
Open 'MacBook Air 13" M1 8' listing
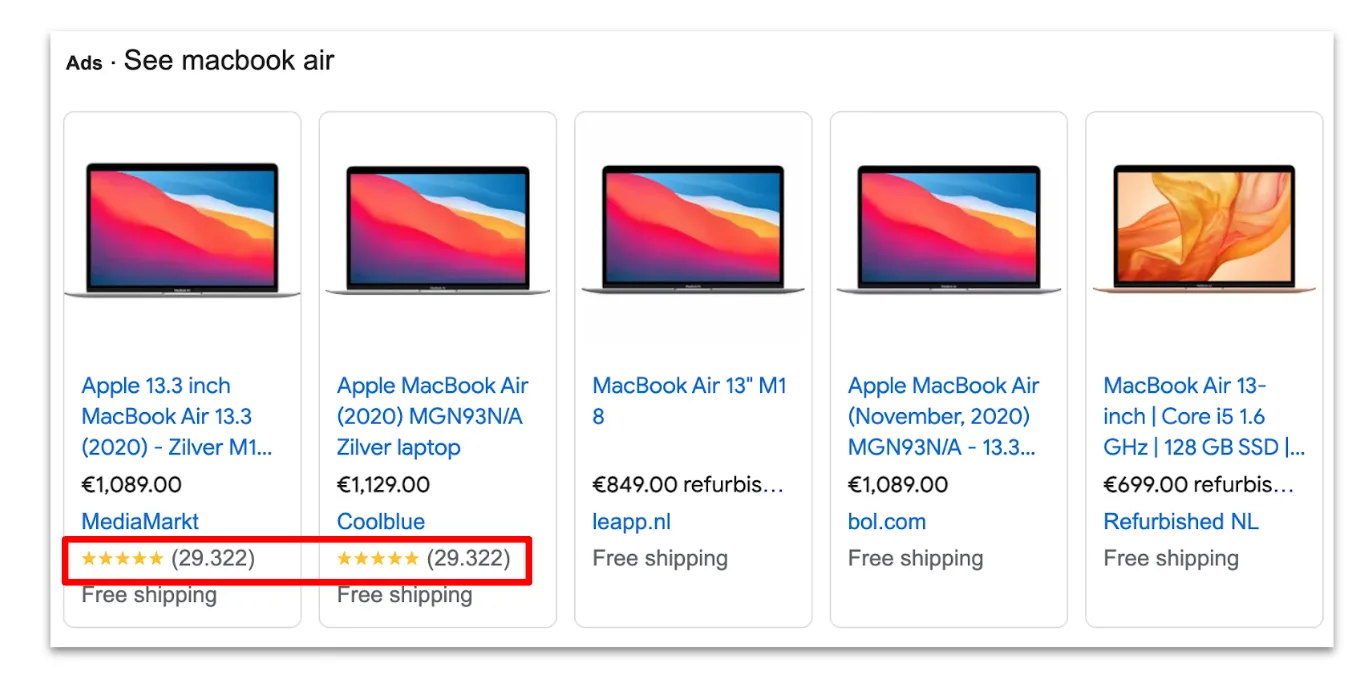point(690,401)
